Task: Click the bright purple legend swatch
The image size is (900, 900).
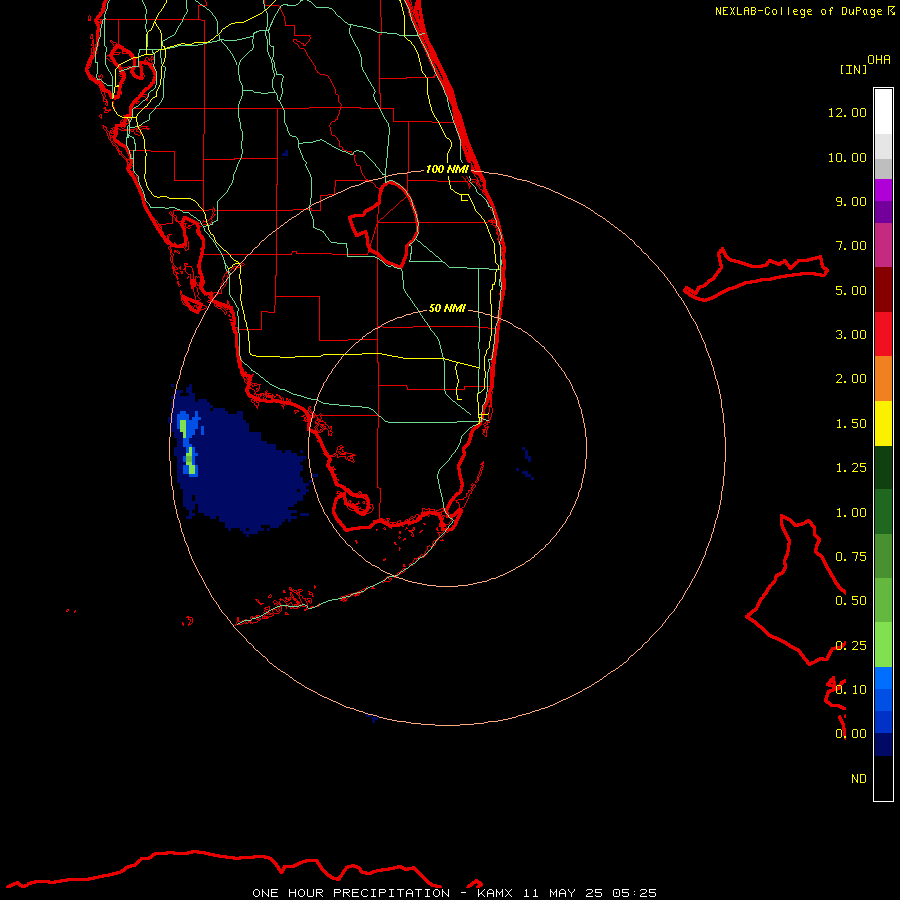Action: 883,190
